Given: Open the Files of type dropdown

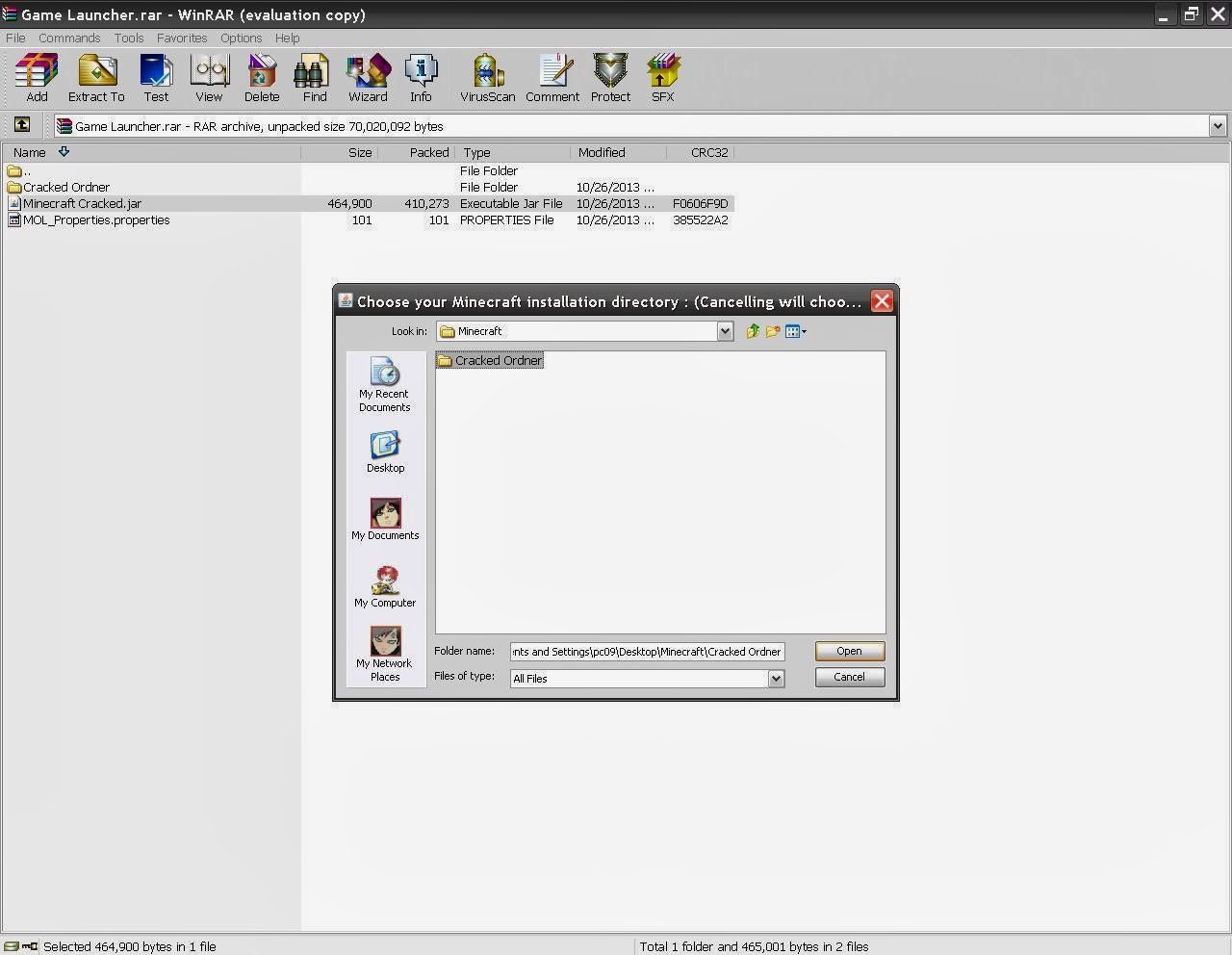Looking at the screenshot, I should pyautogui.click(x=776, y=679).
